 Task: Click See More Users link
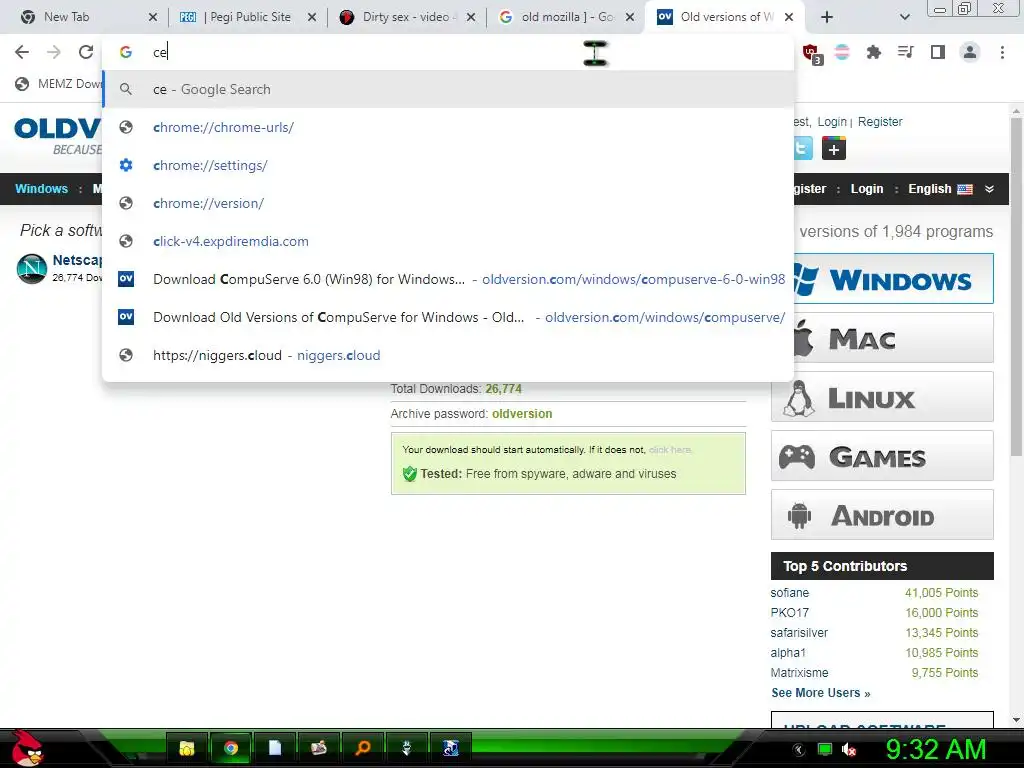[x=821, y=693]
